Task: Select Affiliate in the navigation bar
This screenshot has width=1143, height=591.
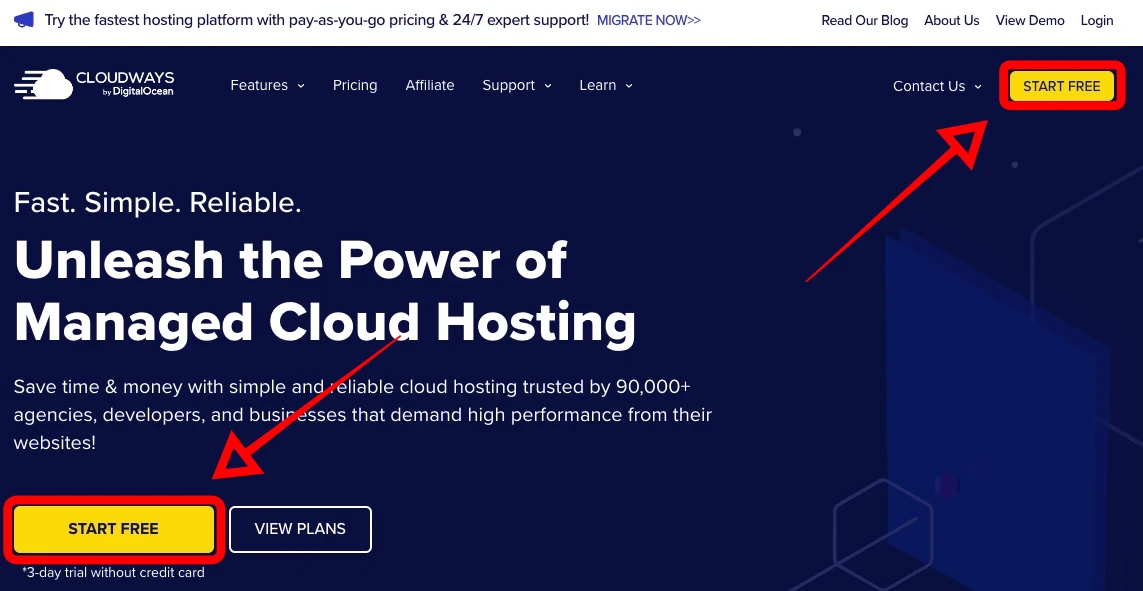Action: 430,86
